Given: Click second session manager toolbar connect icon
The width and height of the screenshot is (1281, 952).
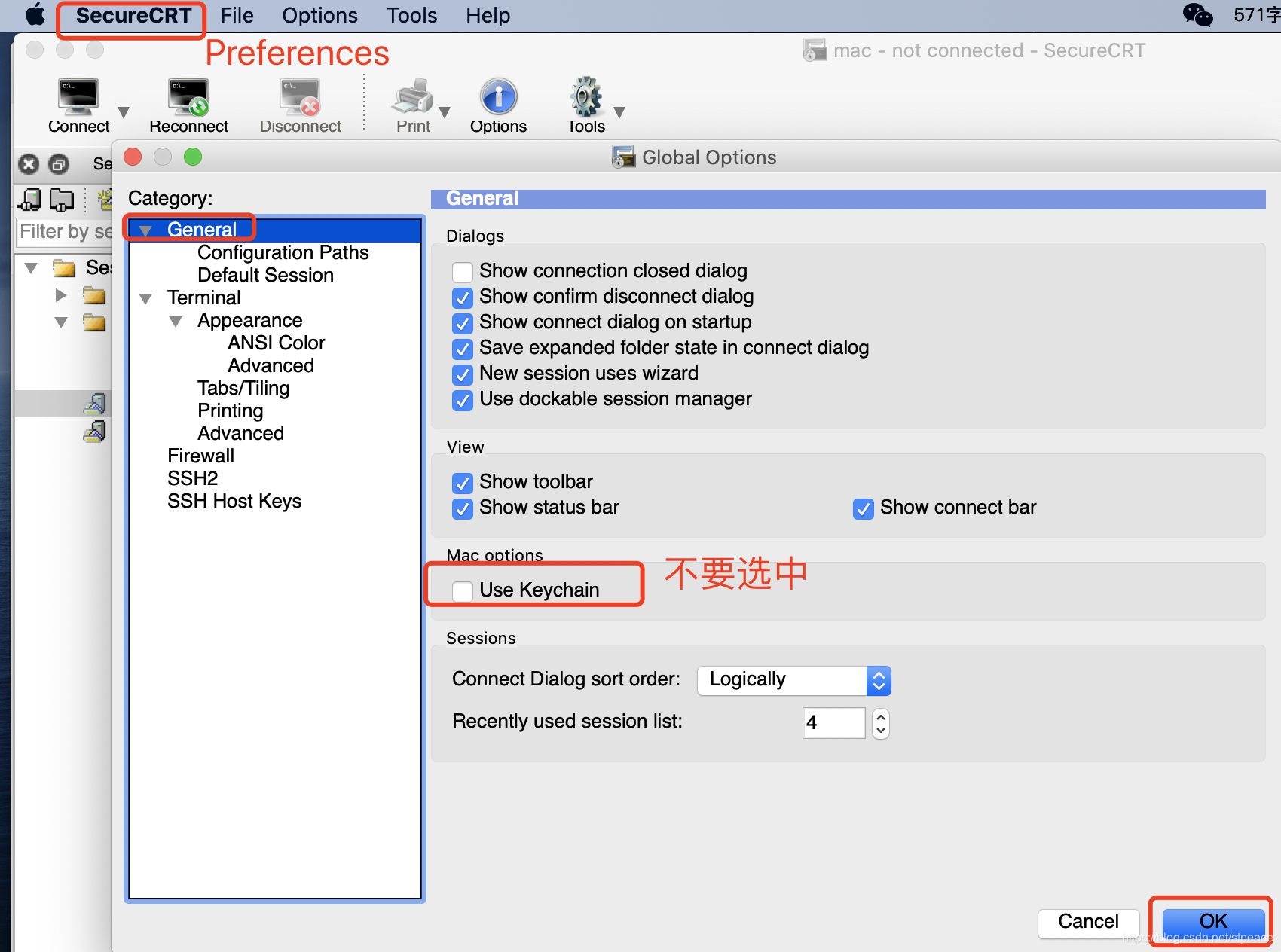Looking at the screenshot, I should [62, 200].
